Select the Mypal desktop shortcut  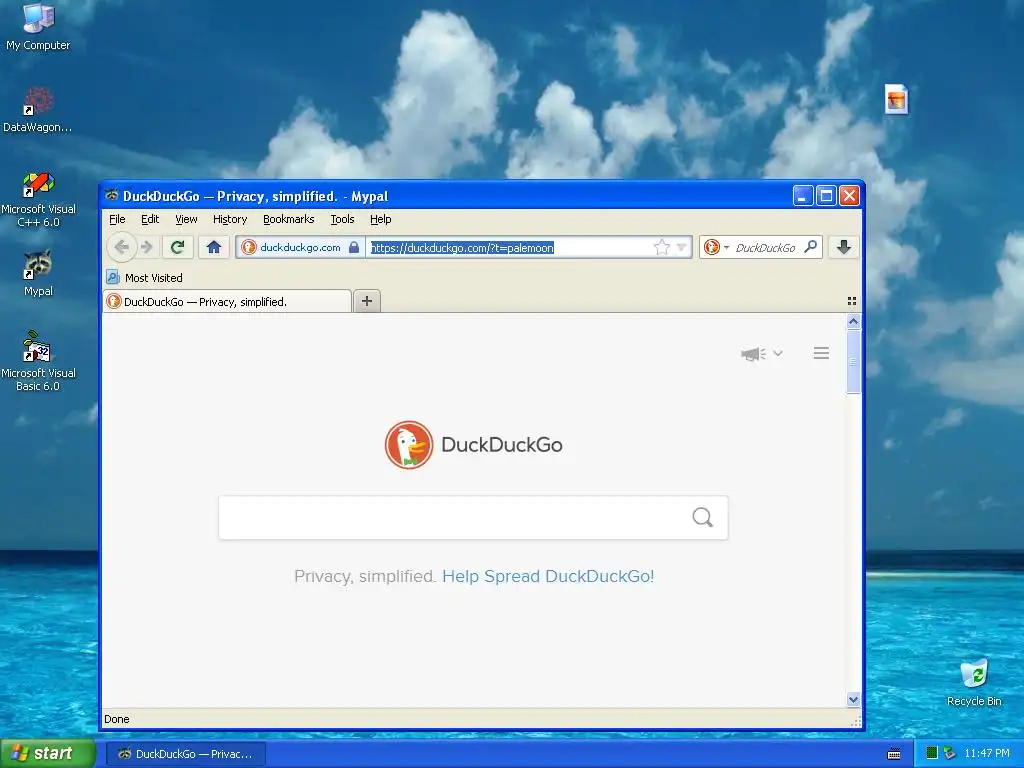click(x=38, y=274)
